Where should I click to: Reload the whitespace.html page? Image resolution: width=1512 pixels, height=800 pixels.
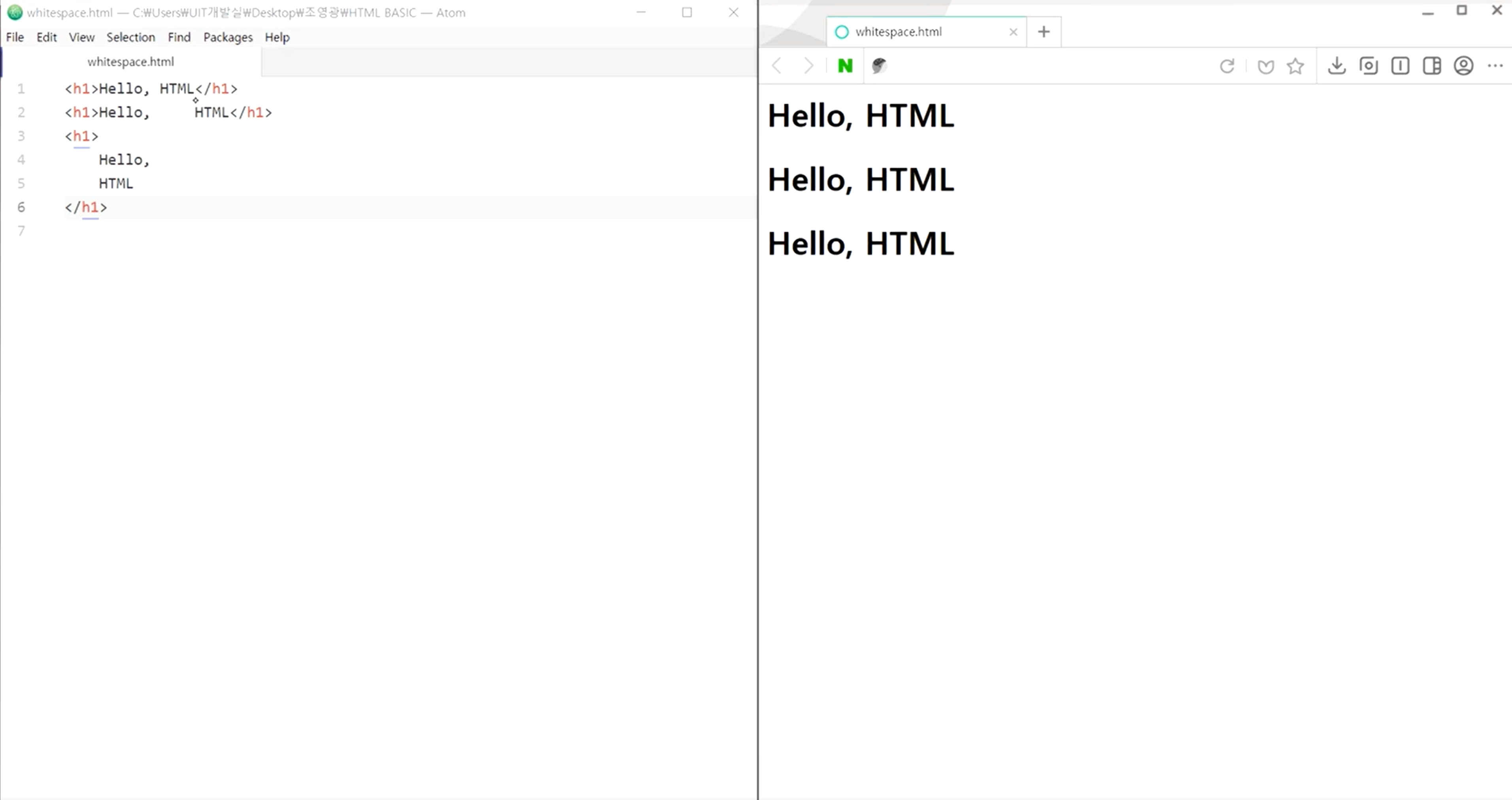[1227, 66]
